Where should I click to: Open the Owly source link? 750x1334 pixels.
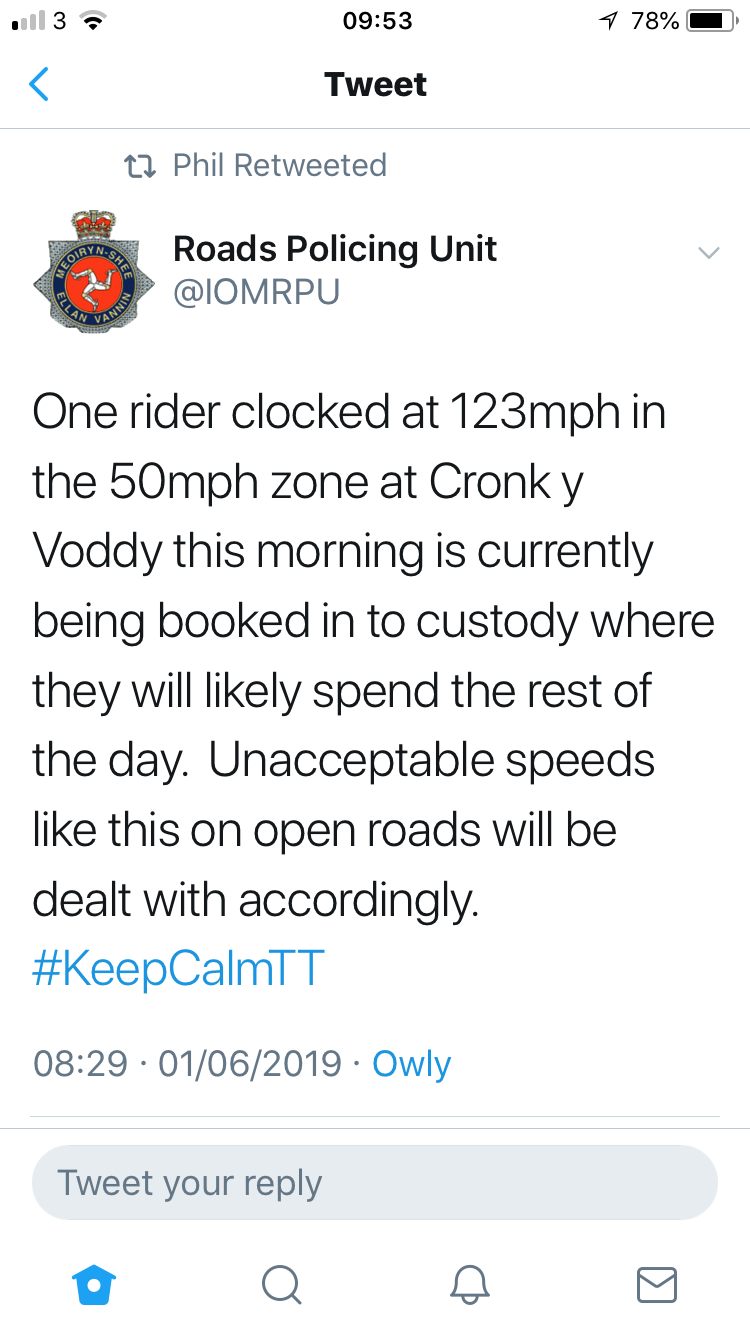411,1064
